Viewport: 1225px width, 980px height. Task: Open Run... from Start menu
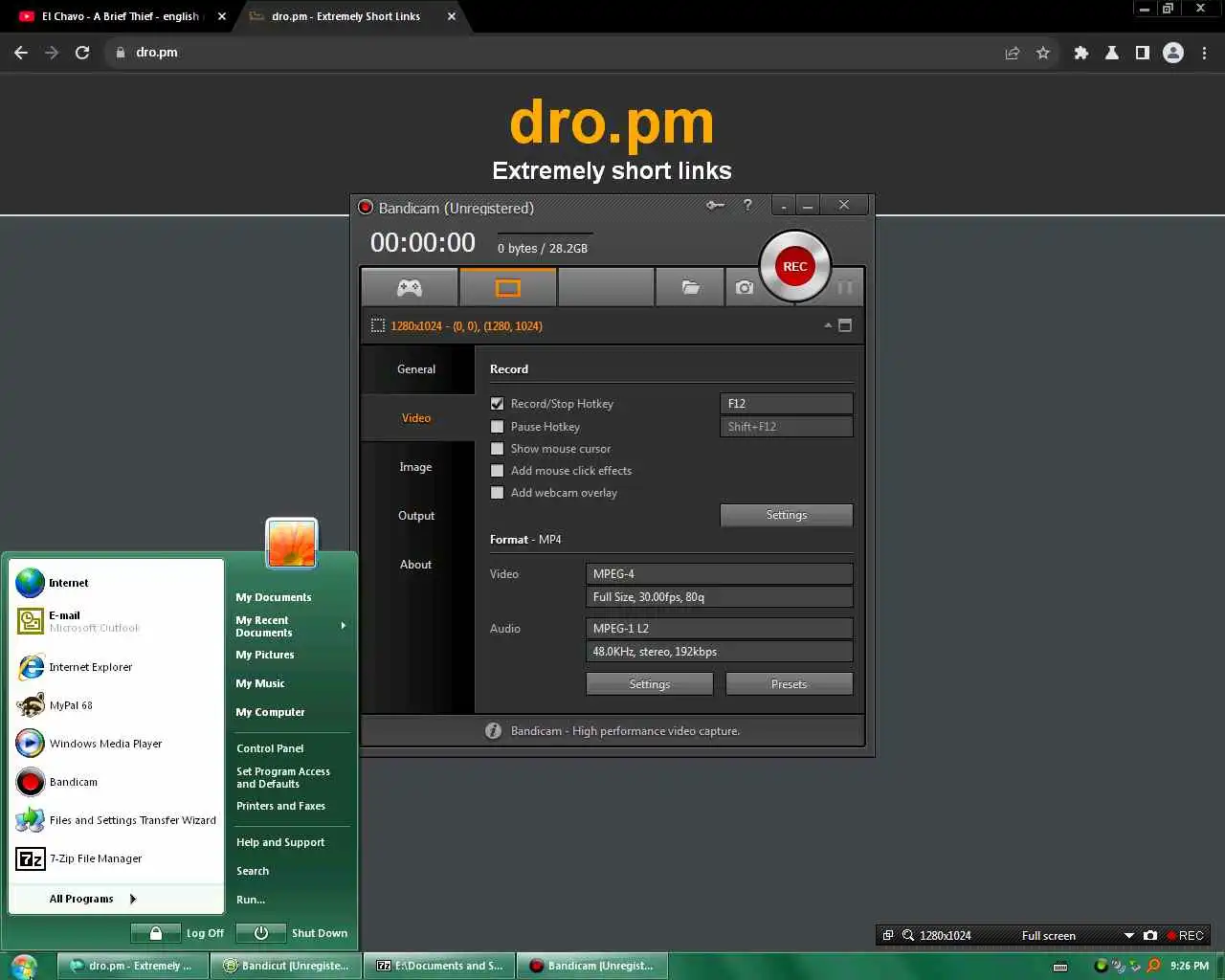[251, 900]
